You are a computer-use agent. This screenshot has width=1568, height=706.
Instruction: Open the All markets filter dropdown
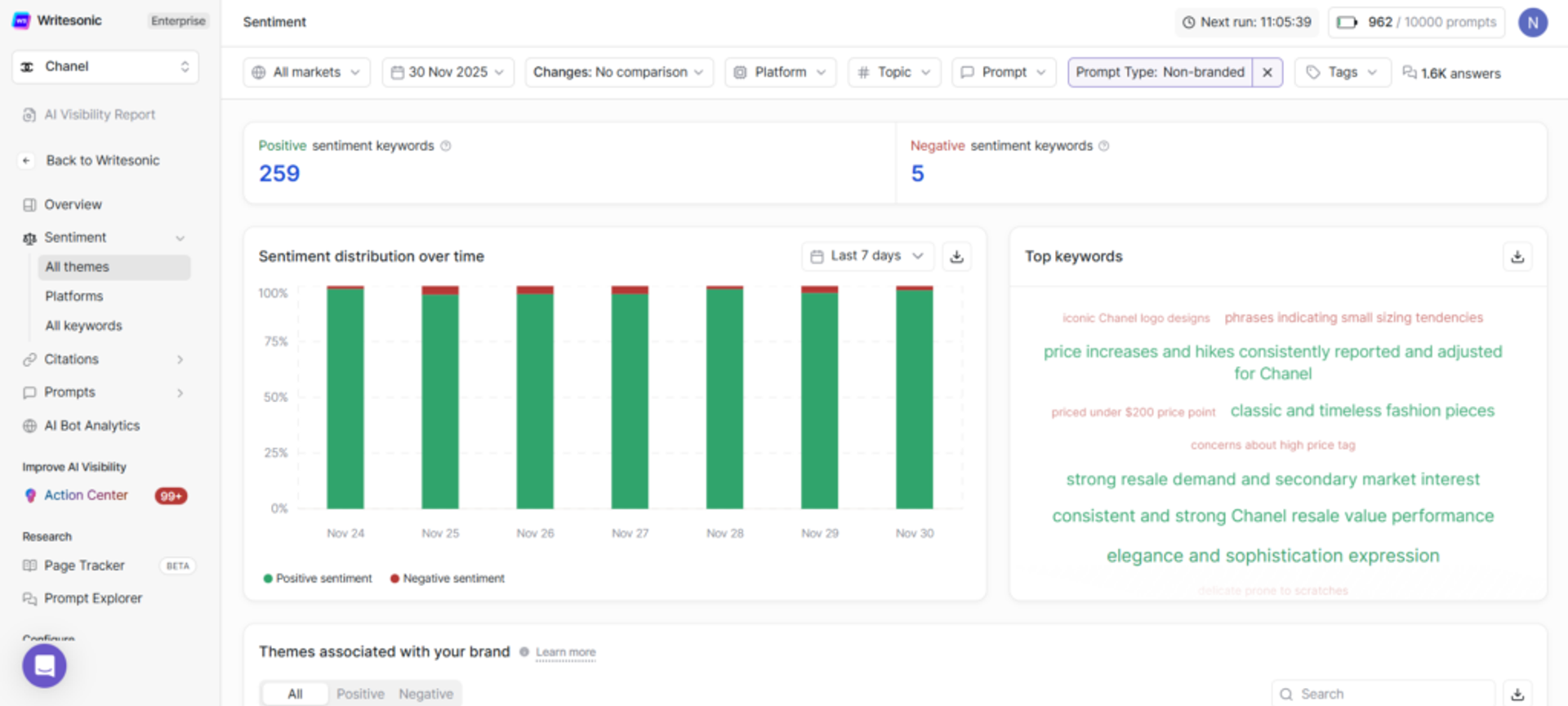(x=306, y=73)
